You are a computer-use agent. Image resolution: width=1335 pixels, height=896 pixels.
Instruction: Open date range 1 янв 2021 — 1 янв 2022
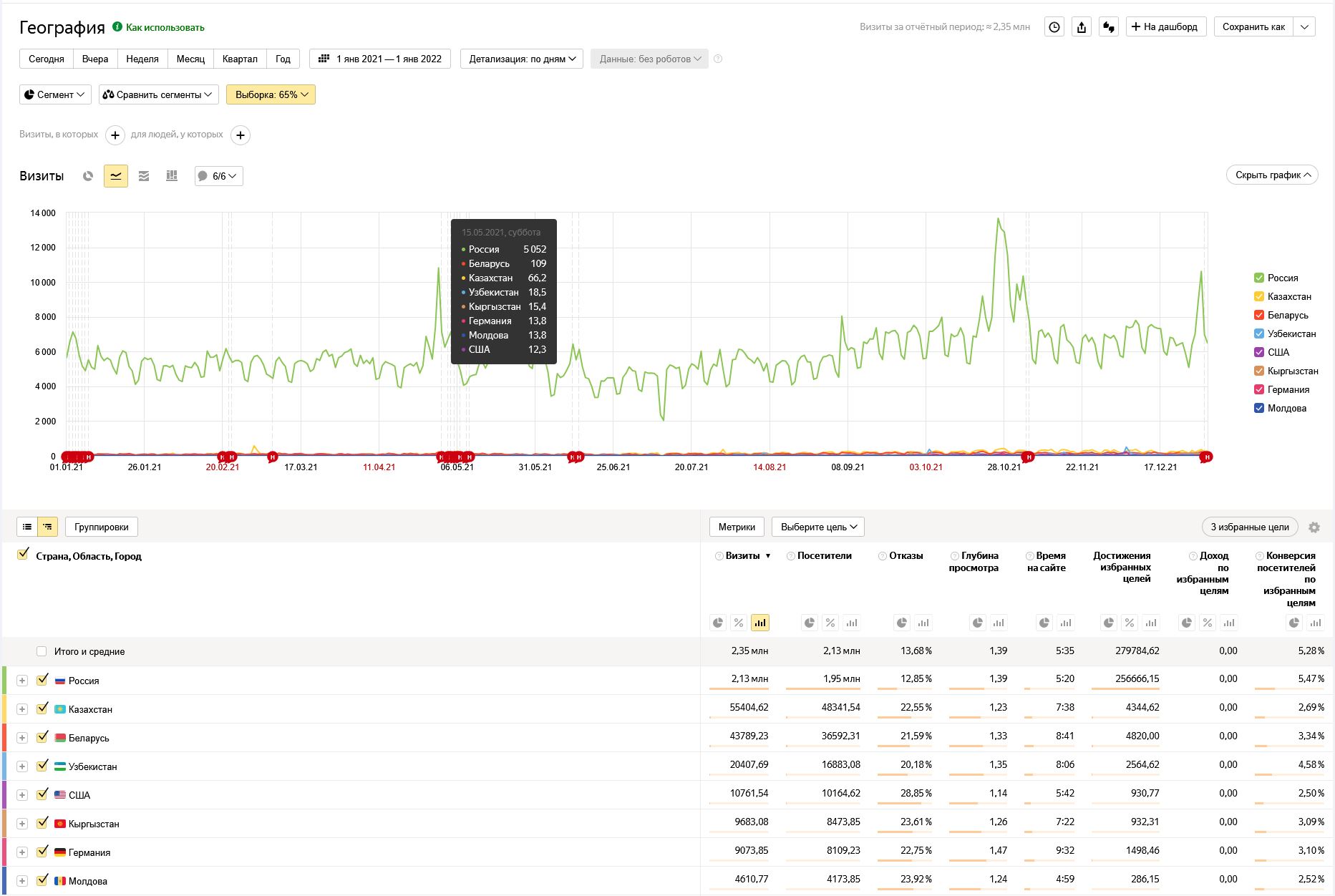click(380, 59)
